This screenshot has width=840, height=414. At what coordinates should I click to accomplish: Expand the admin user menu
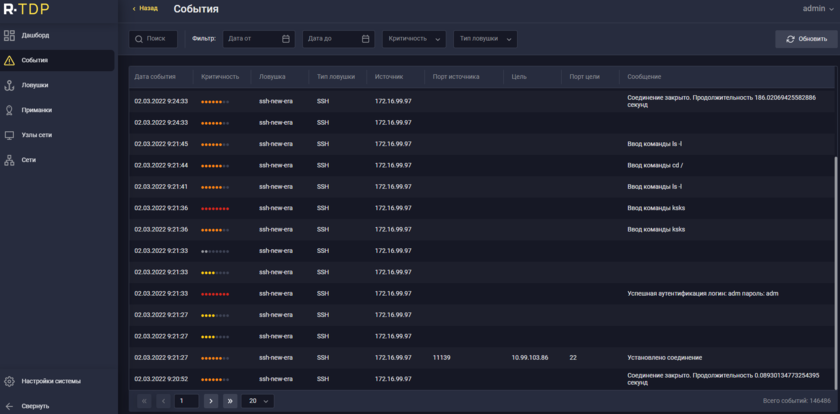pos(817,9)
